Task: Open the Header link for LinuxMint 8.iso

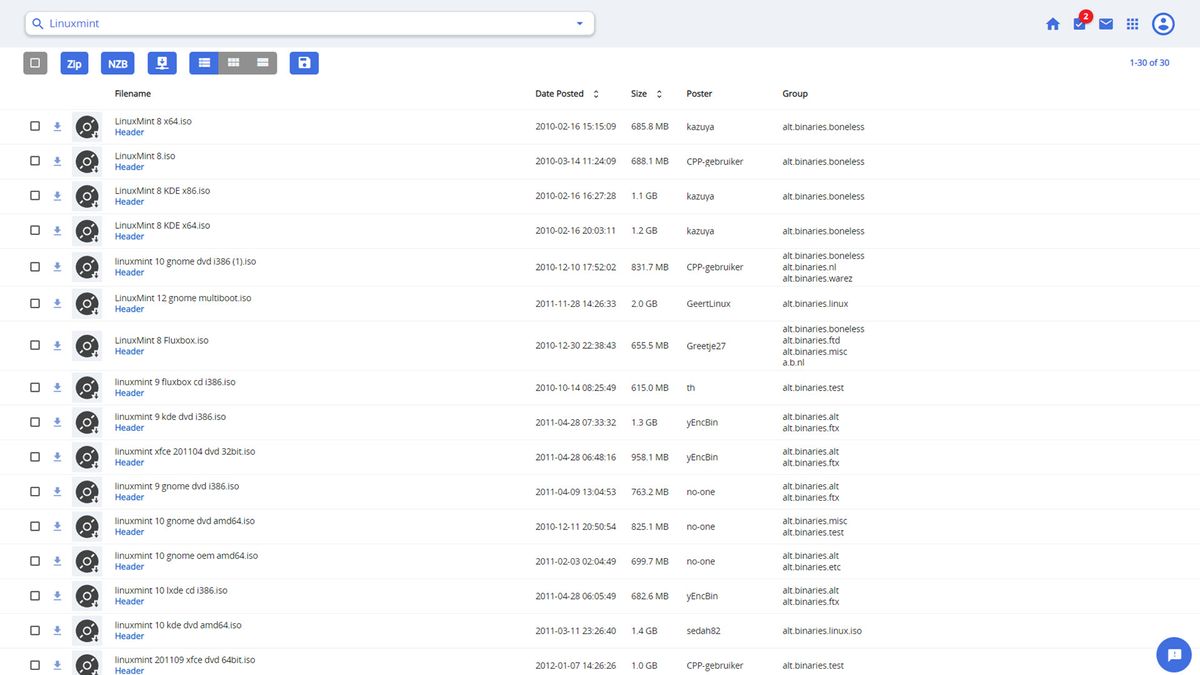Action: click(128, 167)
